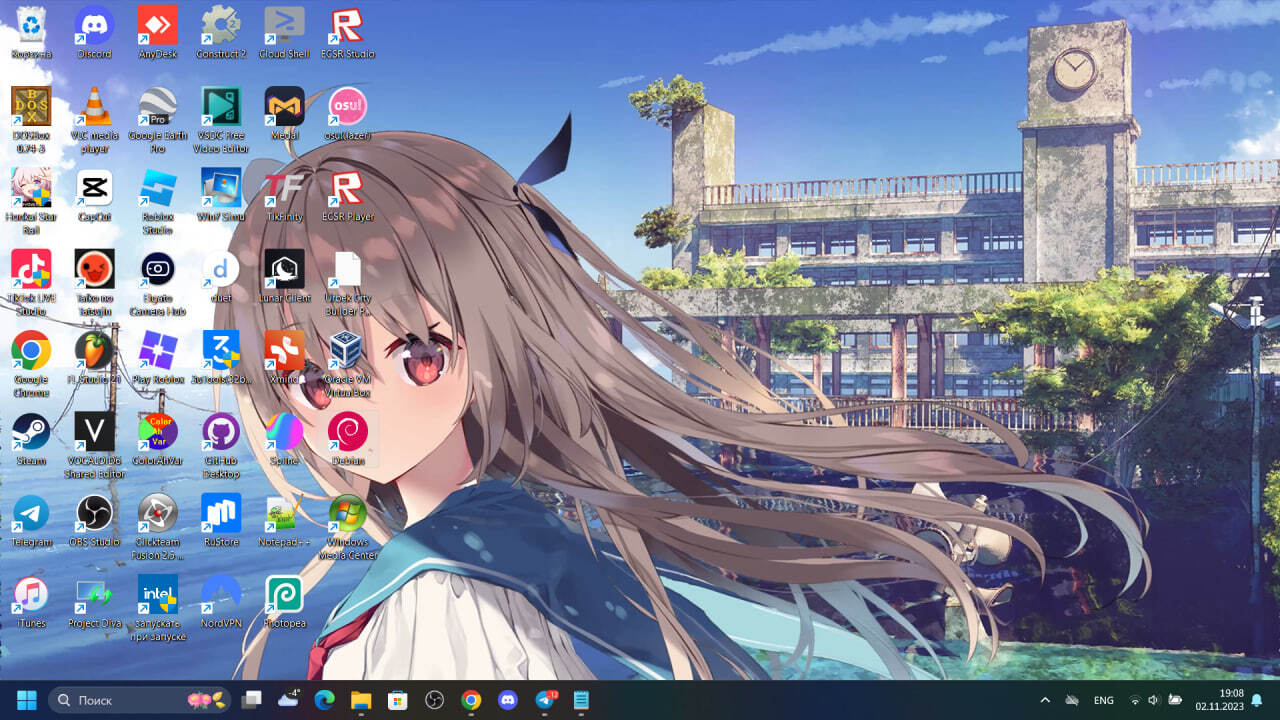Open Telegram from the taskbar
The width and height of the screenshot is (1280, 720).
(545, 700)
